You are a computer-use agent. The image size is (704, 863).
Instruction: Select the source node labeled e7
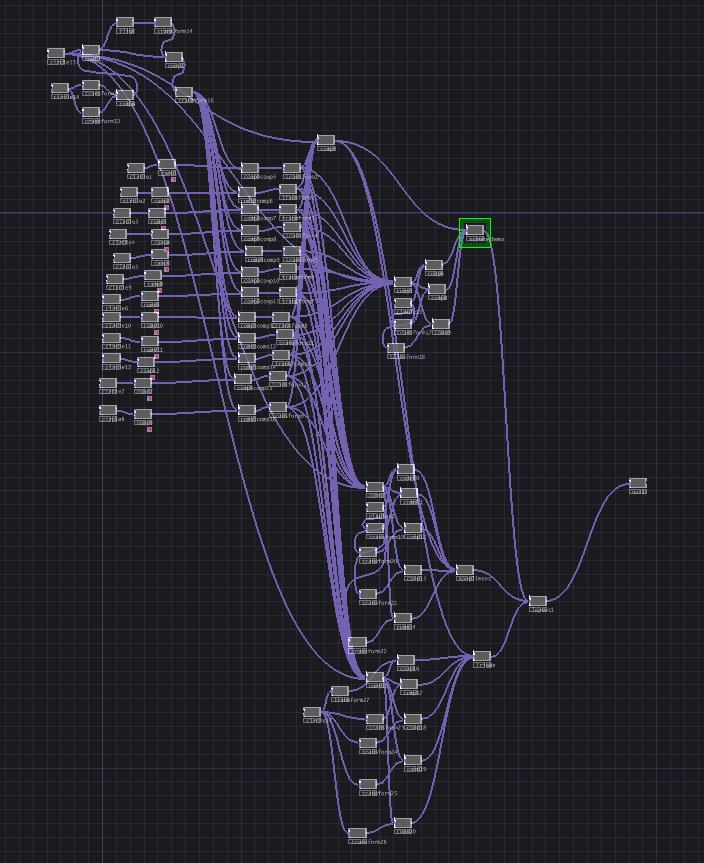pos(108,383)
